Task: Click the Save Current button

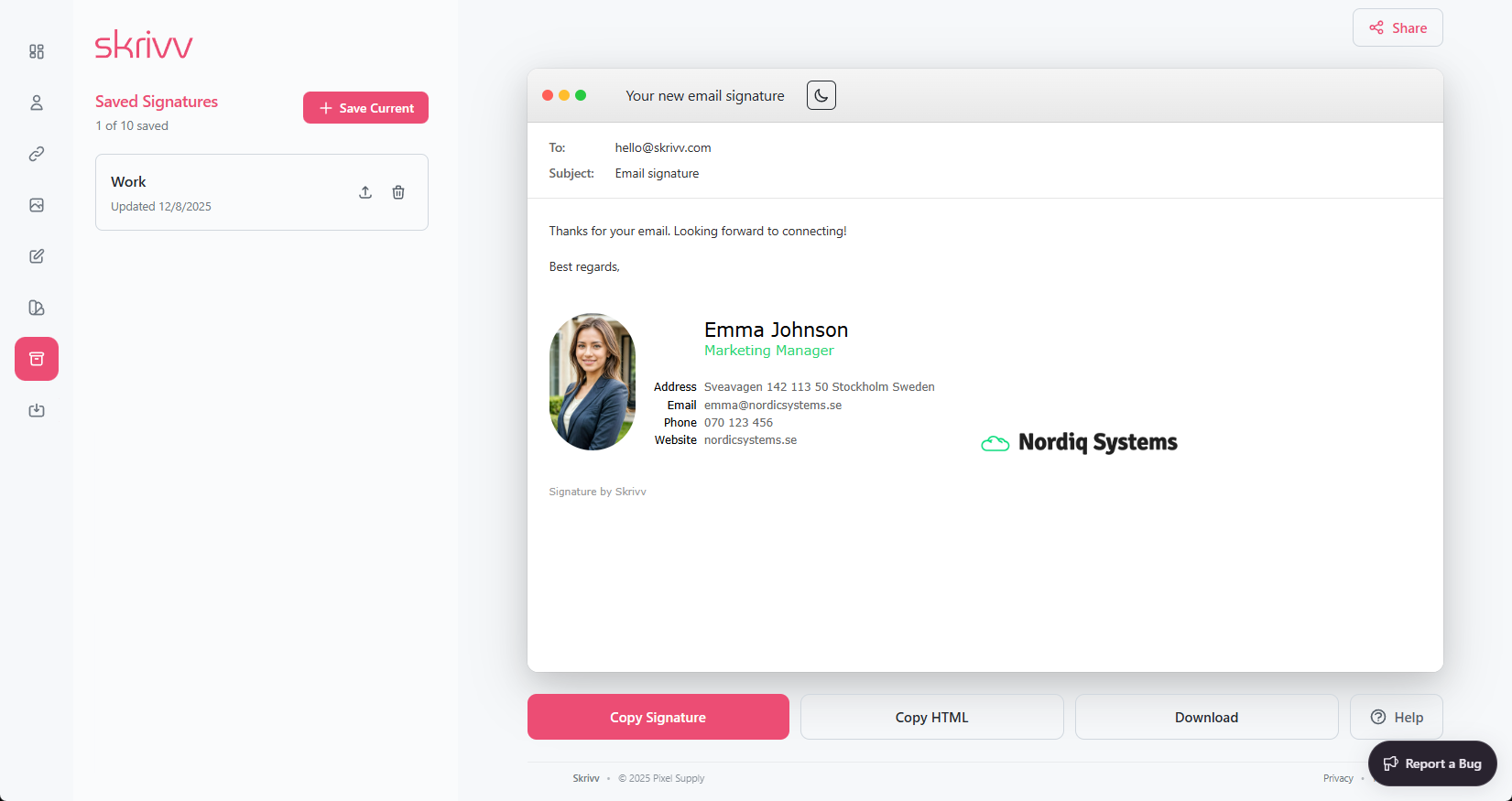Action: pyautogui.click(x=365, y=108)
